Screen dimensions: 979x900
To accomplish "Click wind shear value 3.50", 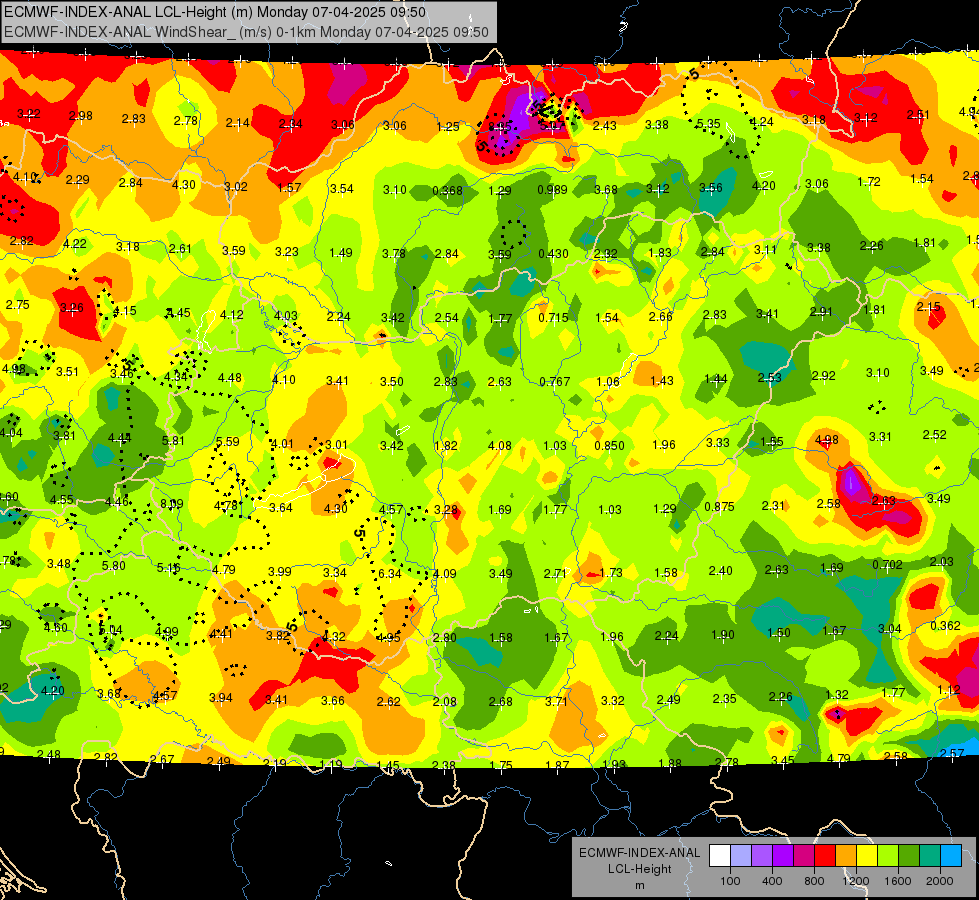I will (x=391, y=382).
